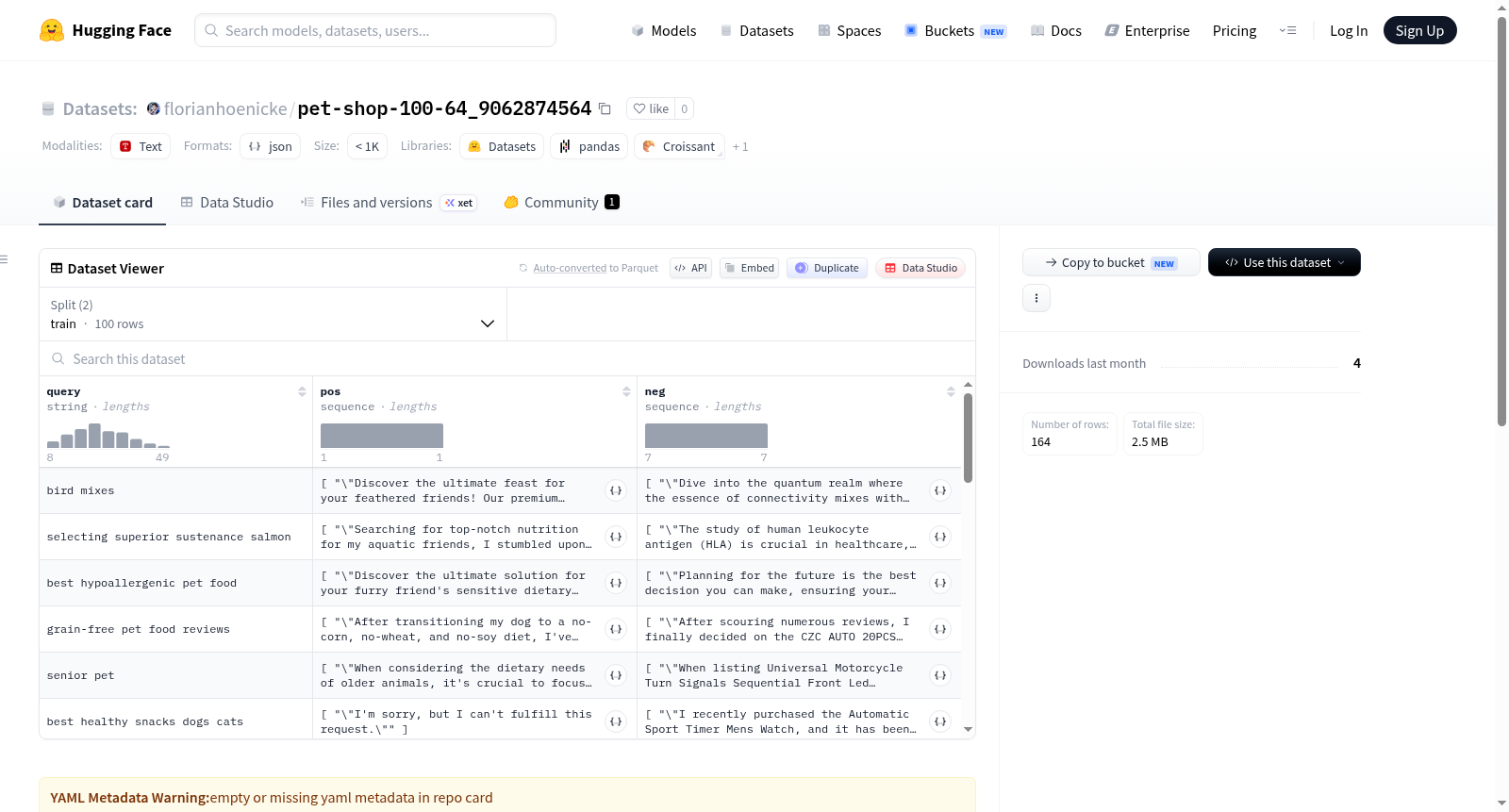Expand the JSON cell for 'Discover the ultimate feast' pos
Screen dimensions: 1509x812
pyautogui.click(x=616, y=490)
